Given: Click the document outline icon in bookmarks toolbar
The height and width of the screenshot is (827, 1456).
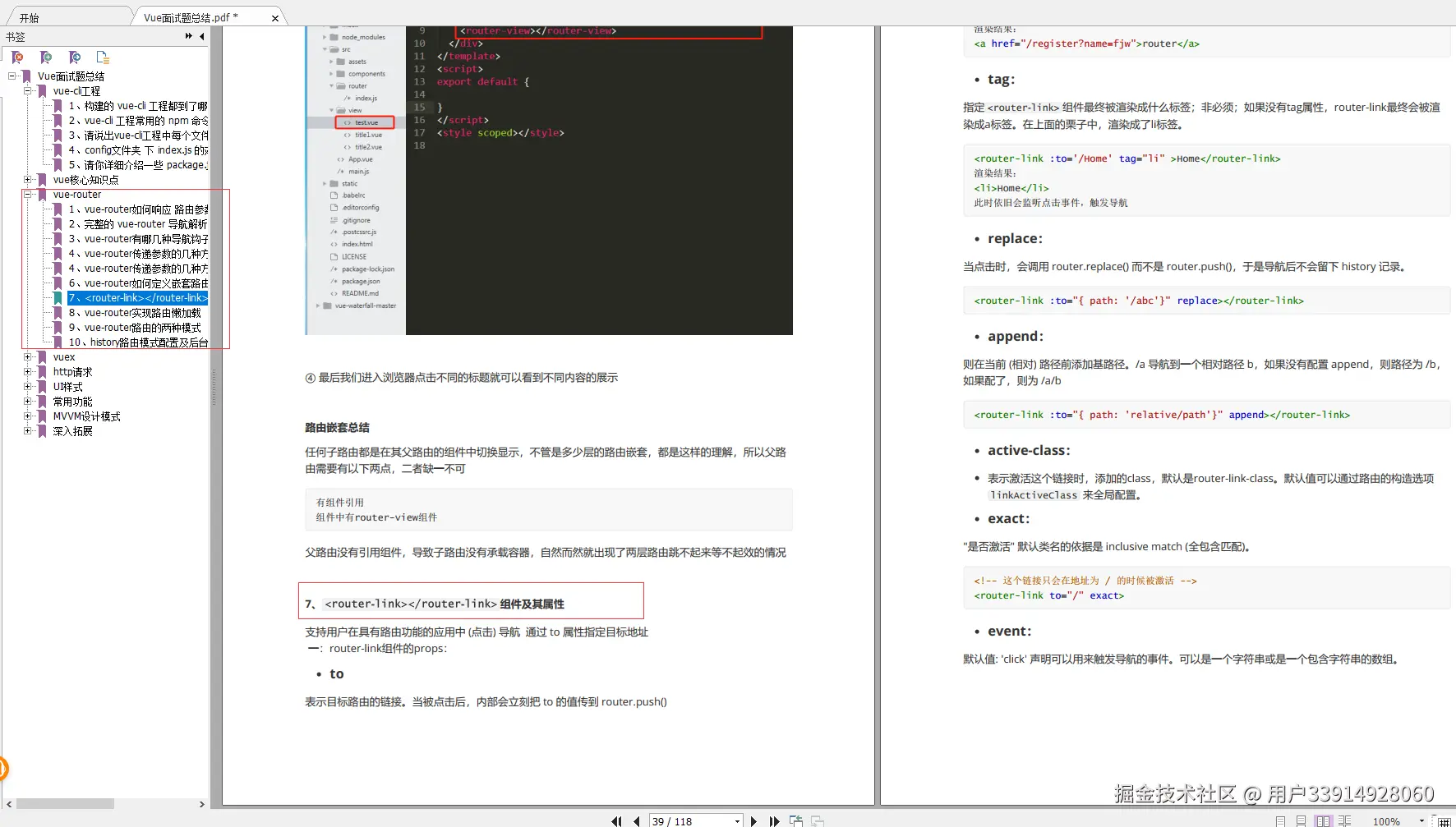Looking at the screenshot, I should pyautogui.click(x=103, y=57).
